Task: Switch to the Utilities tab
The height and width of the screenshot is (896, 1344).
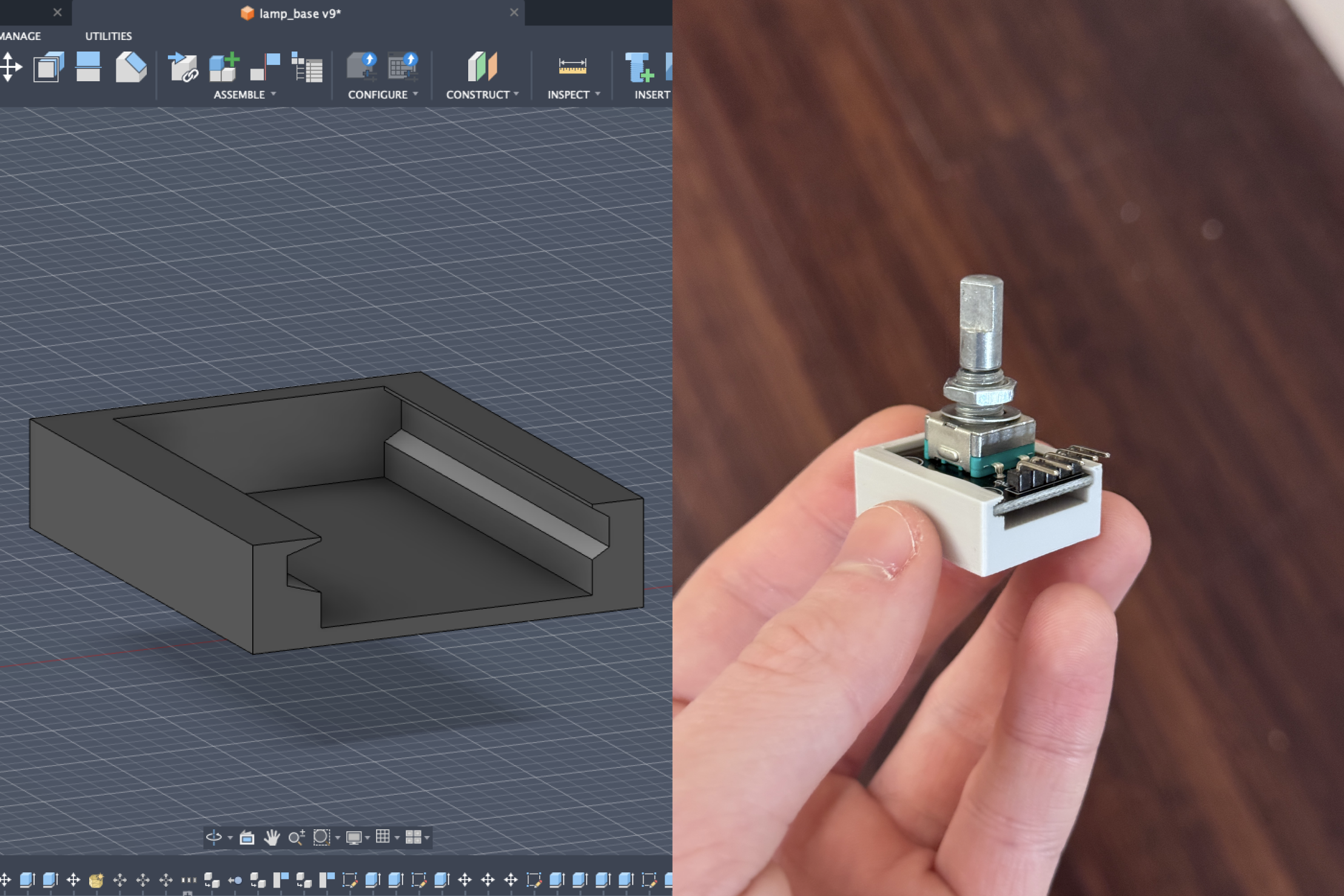Action: click(x=107, y=35)
